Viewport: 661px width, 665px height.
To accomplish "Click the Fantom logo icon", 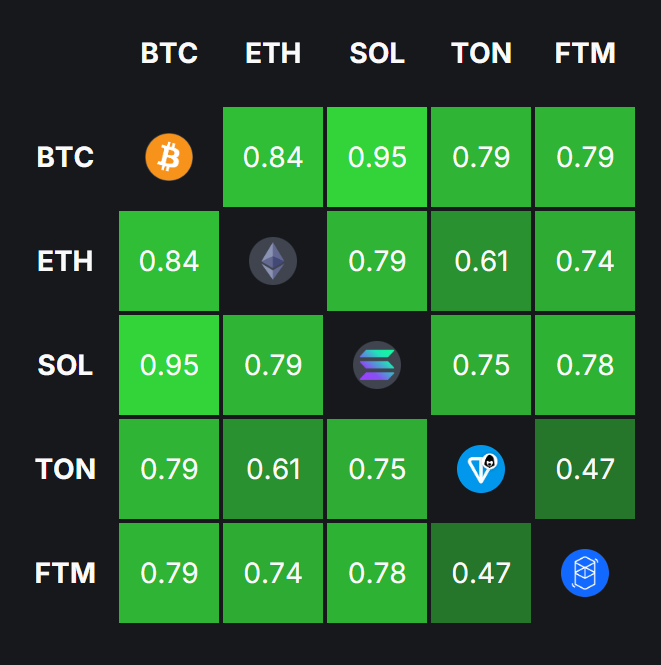I will [585, 573].
